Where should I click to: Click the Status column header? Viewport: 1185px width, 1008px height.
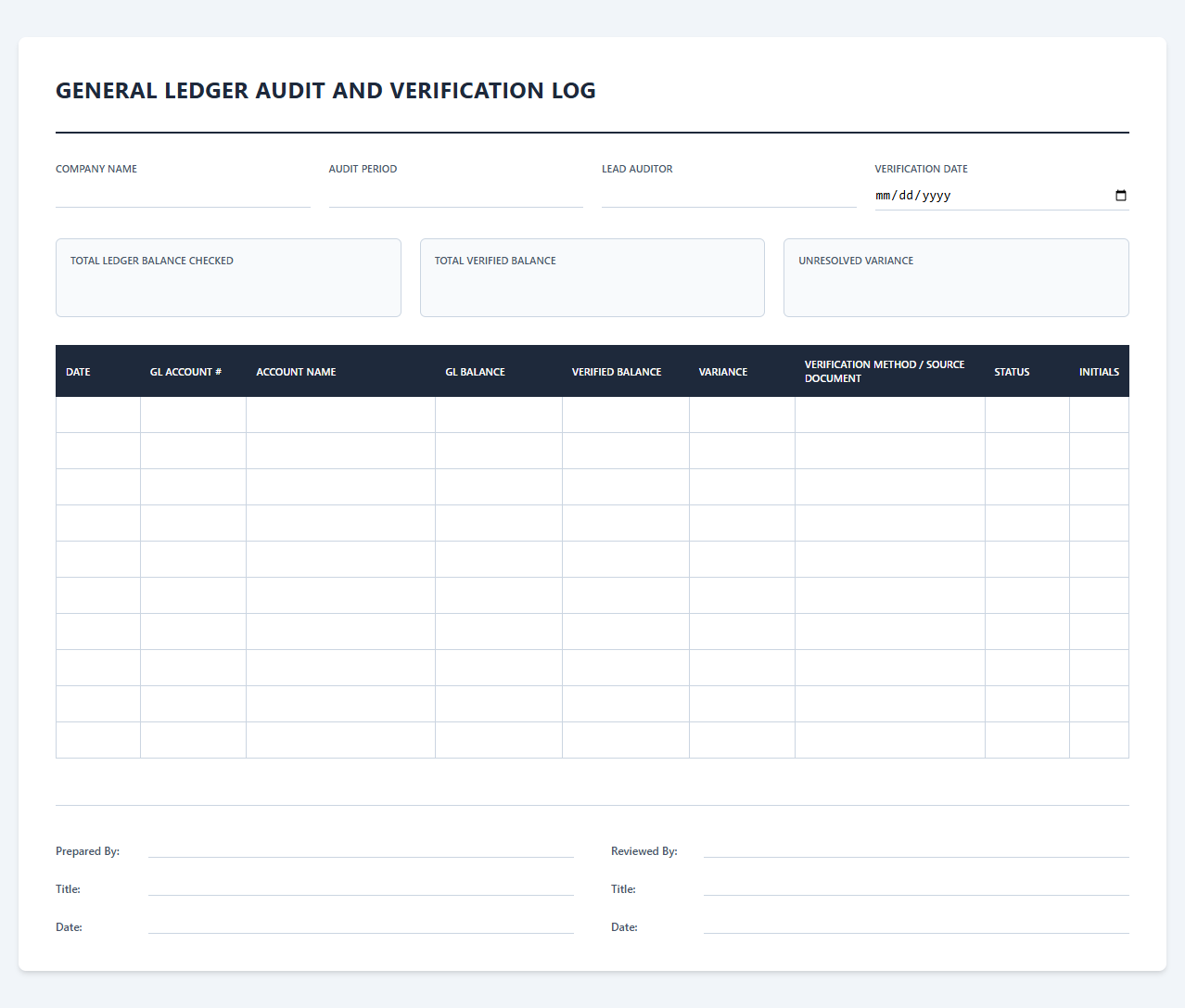coord(1027,371)
